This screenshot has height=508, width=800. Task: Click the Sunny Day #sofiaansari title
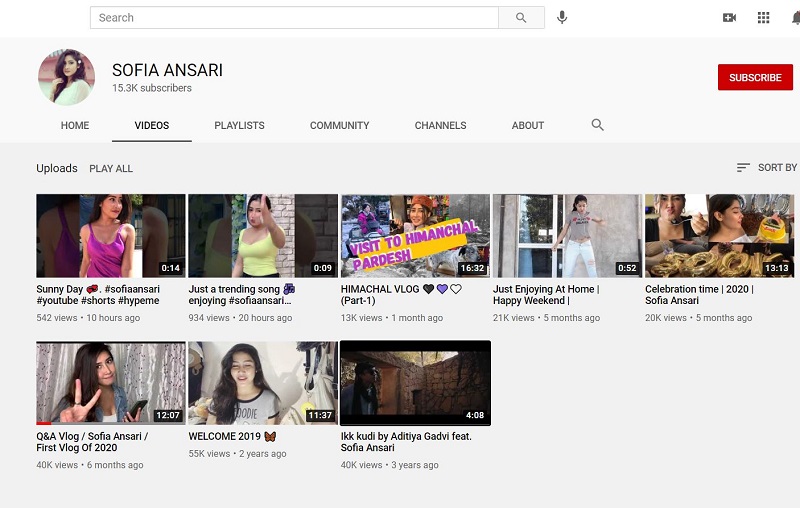(98, 295)
